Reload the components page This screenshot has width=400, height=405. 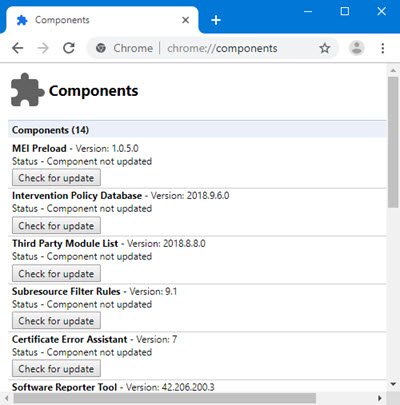[x=69, y=48]
